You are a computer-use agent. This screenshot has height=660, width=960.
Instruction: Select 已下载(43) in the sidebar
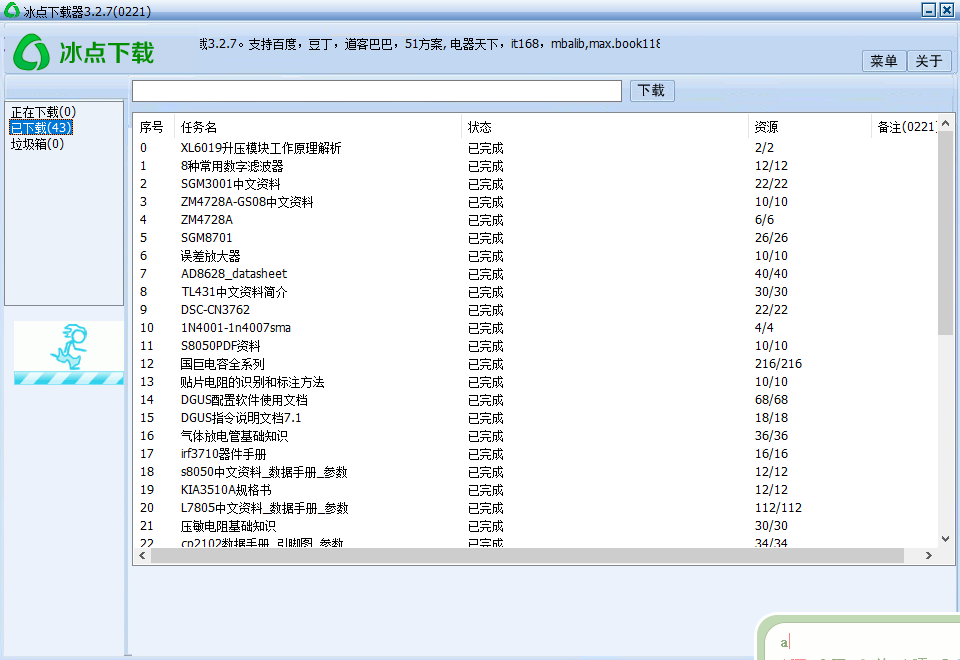[x=41, y=127]
